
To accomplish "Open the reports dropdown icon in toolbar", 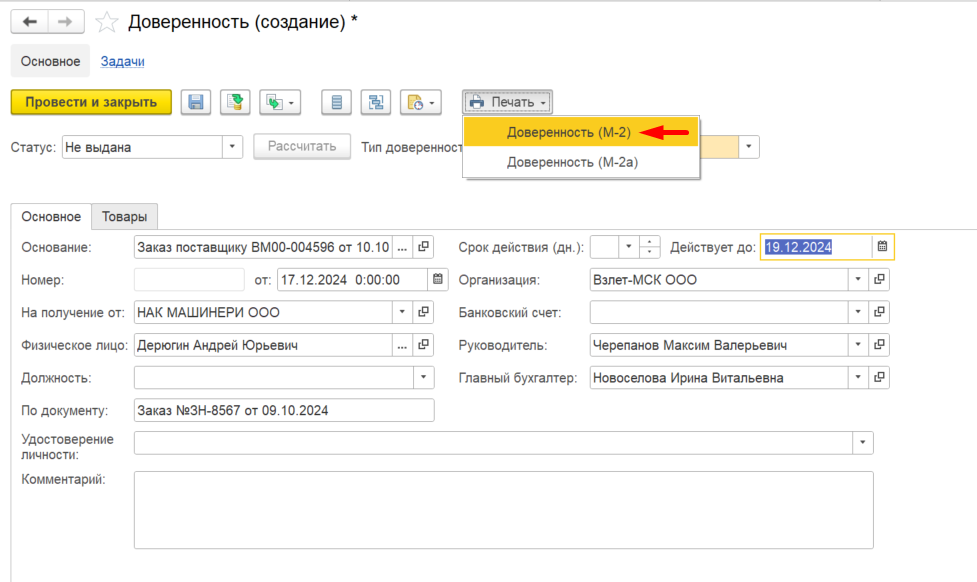I will tap(421, 102).
